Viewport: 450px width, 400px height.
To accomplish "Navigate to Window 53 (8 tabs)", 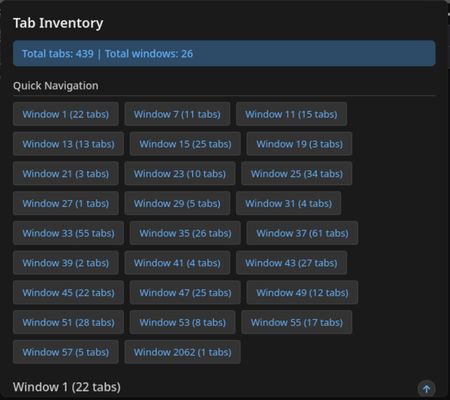I will click(182, 322).
